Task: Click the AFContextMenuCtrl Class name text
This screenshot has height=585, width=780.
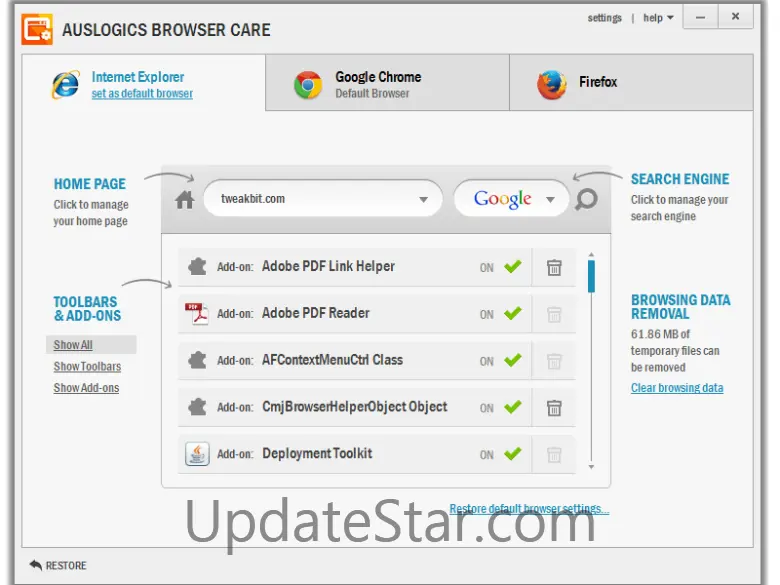Action: coord(332,360)
